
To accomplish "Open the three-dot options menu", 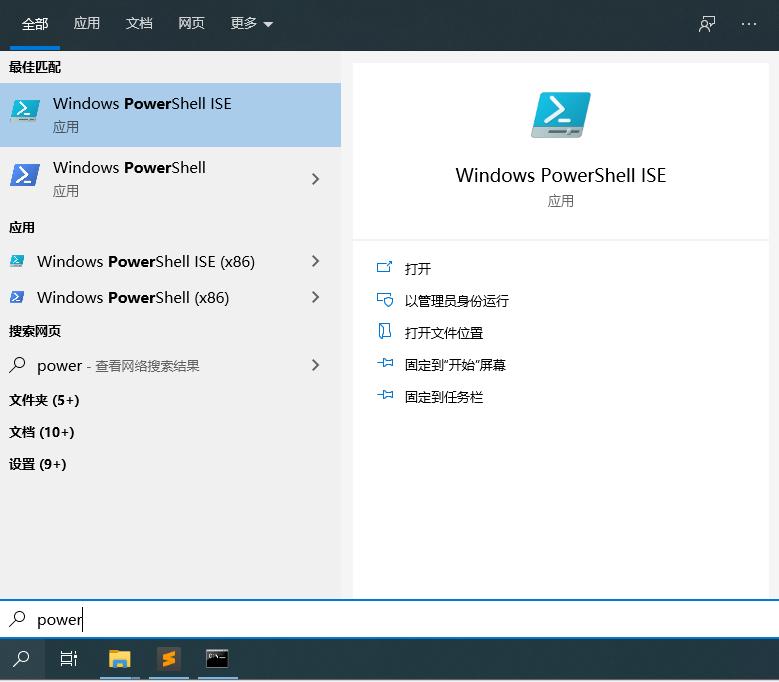I will 749,24.
